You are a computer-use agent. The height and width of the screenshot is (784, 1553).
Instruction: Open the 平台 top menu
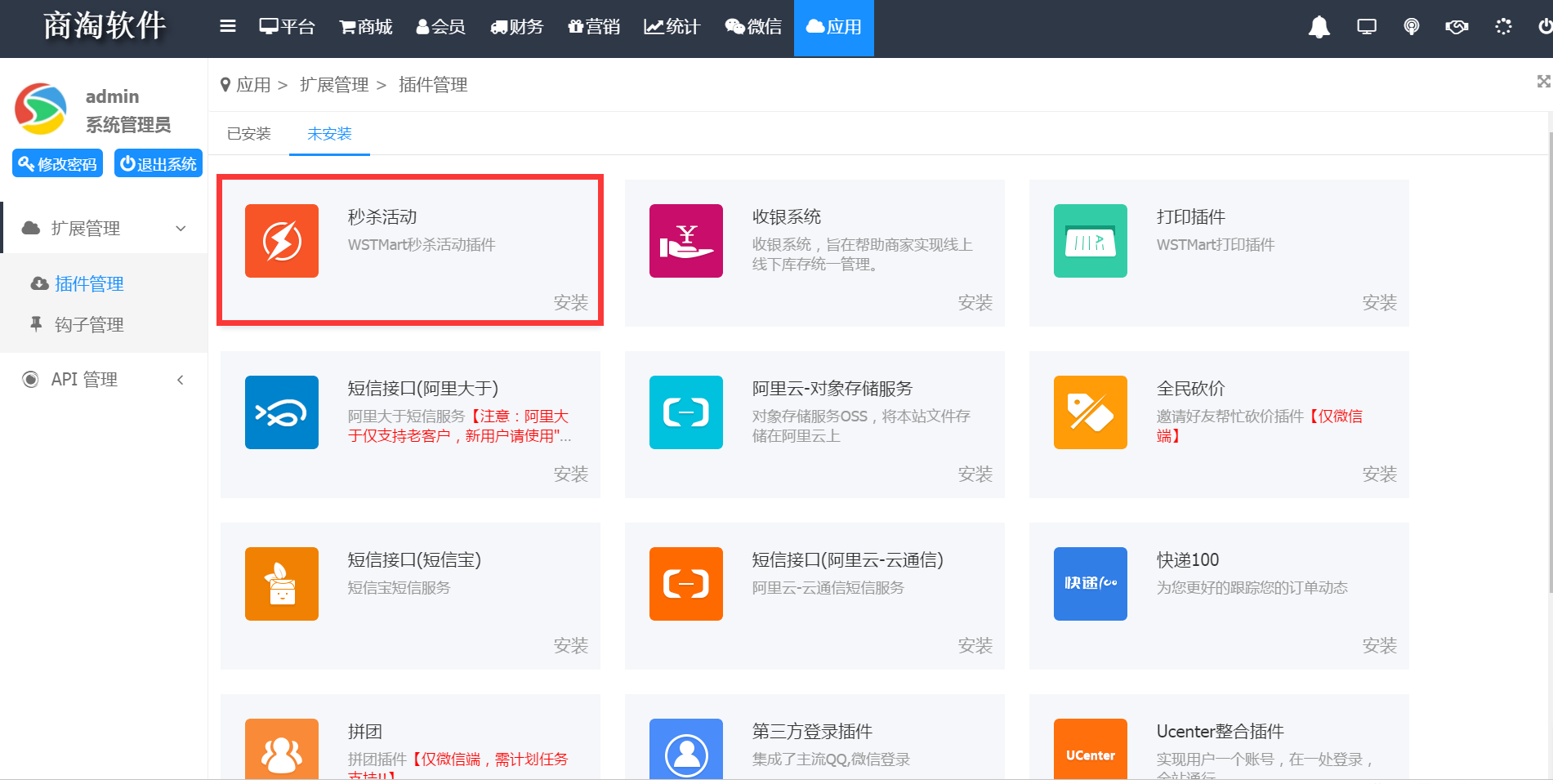(x=287, y=27)
